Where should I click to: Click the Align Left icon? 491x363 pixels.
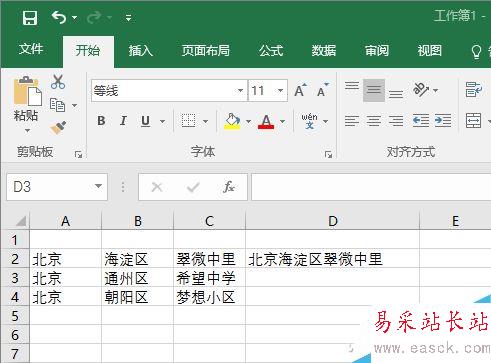click(352, 120)
